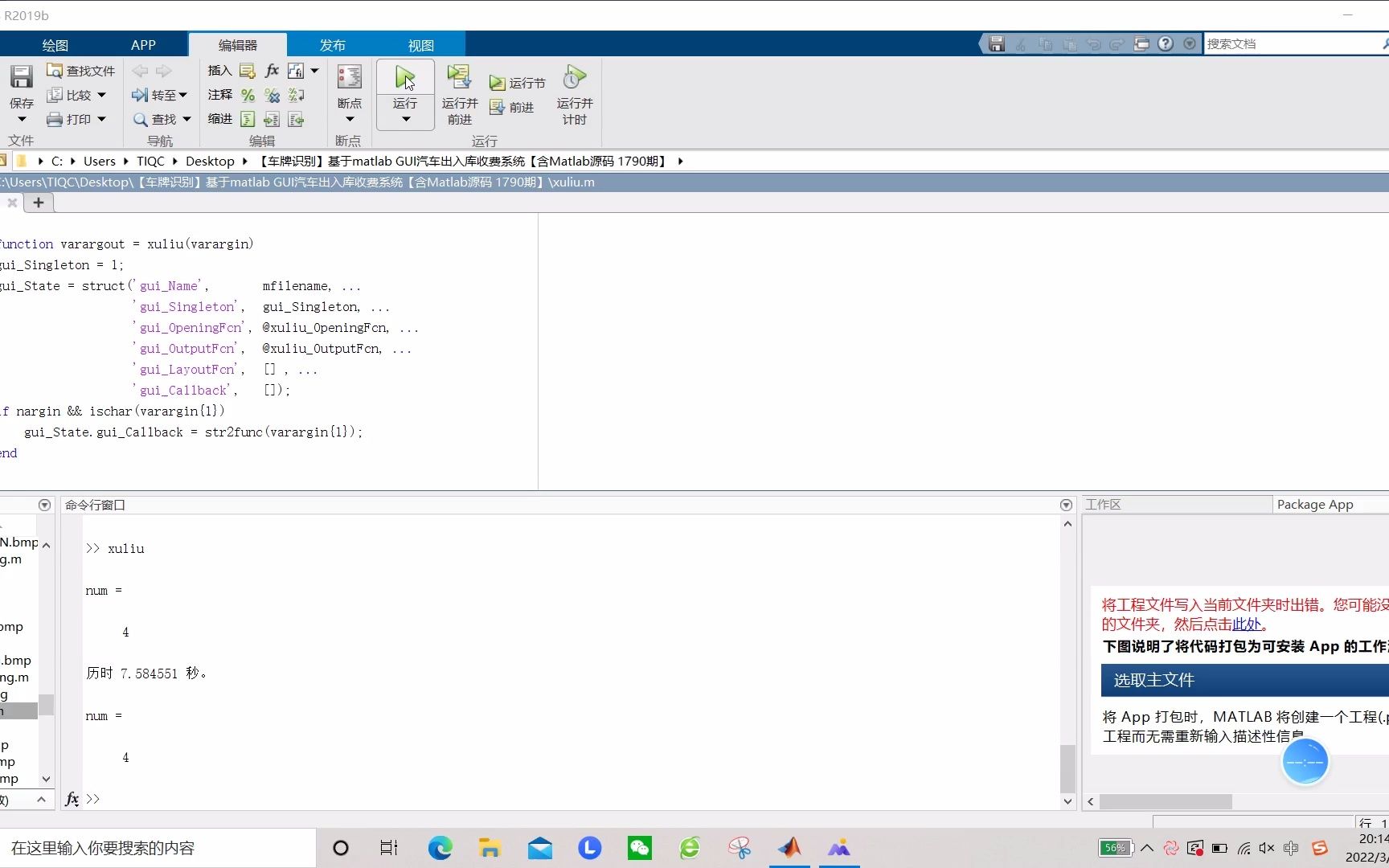This screenshot has width=1389, height=868.
Task: Click the smart indent icon
Action: [x=248, y=119]
